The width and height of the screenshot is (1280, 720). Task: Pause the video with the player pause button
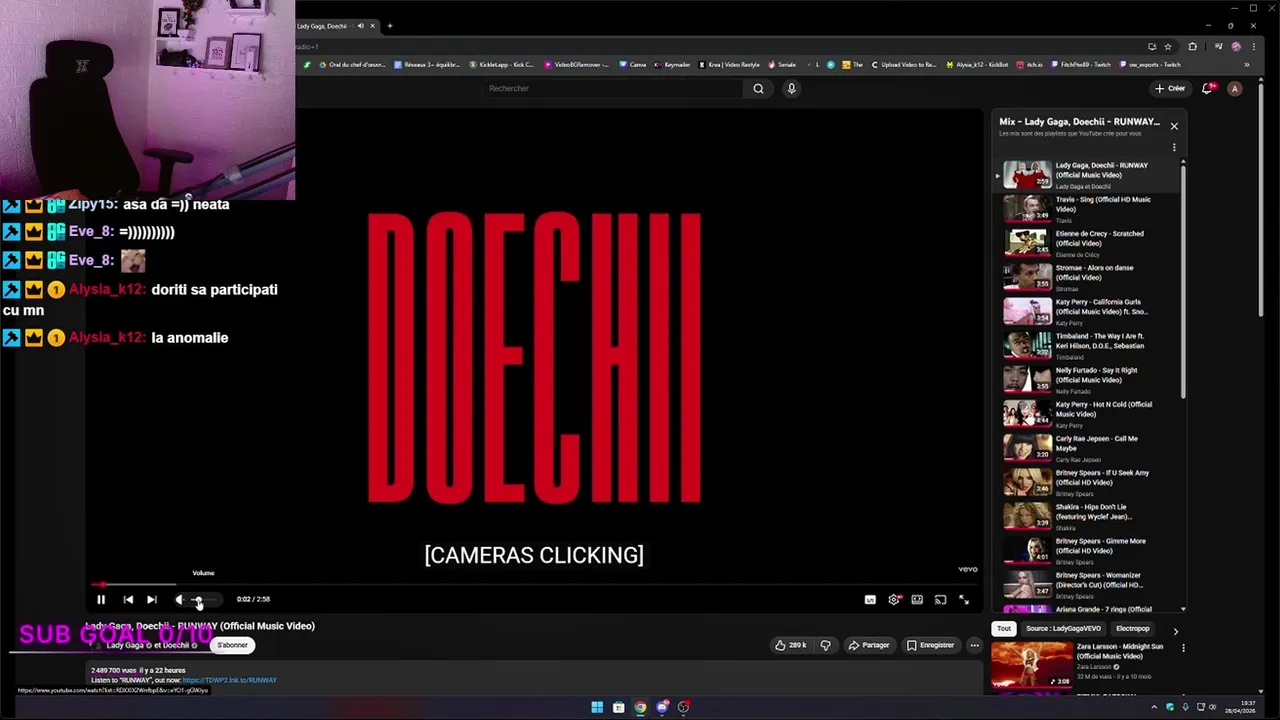pos(101,599)
